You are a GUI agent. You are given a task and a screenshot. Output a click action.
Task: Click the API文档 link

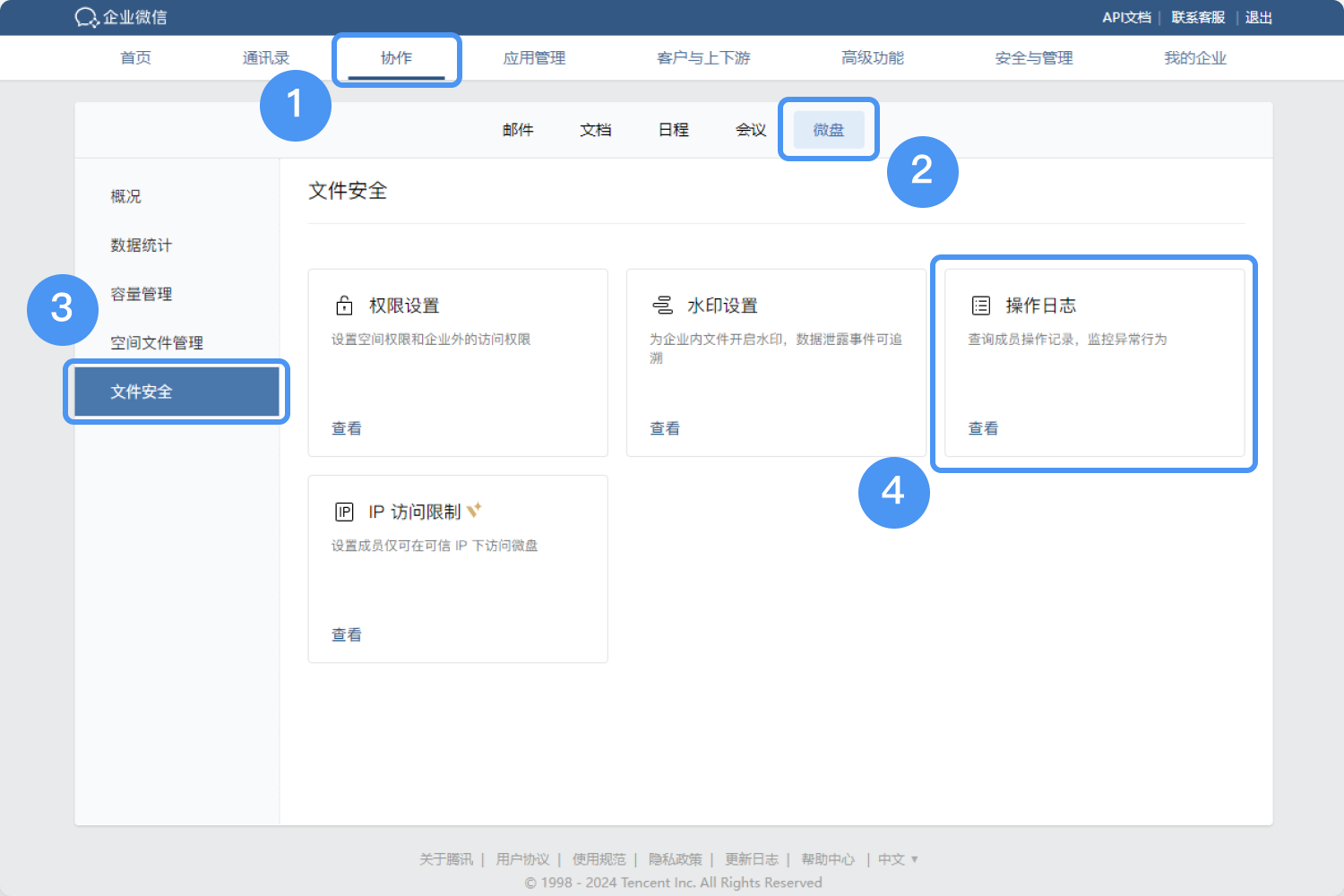click(1126, 16)
